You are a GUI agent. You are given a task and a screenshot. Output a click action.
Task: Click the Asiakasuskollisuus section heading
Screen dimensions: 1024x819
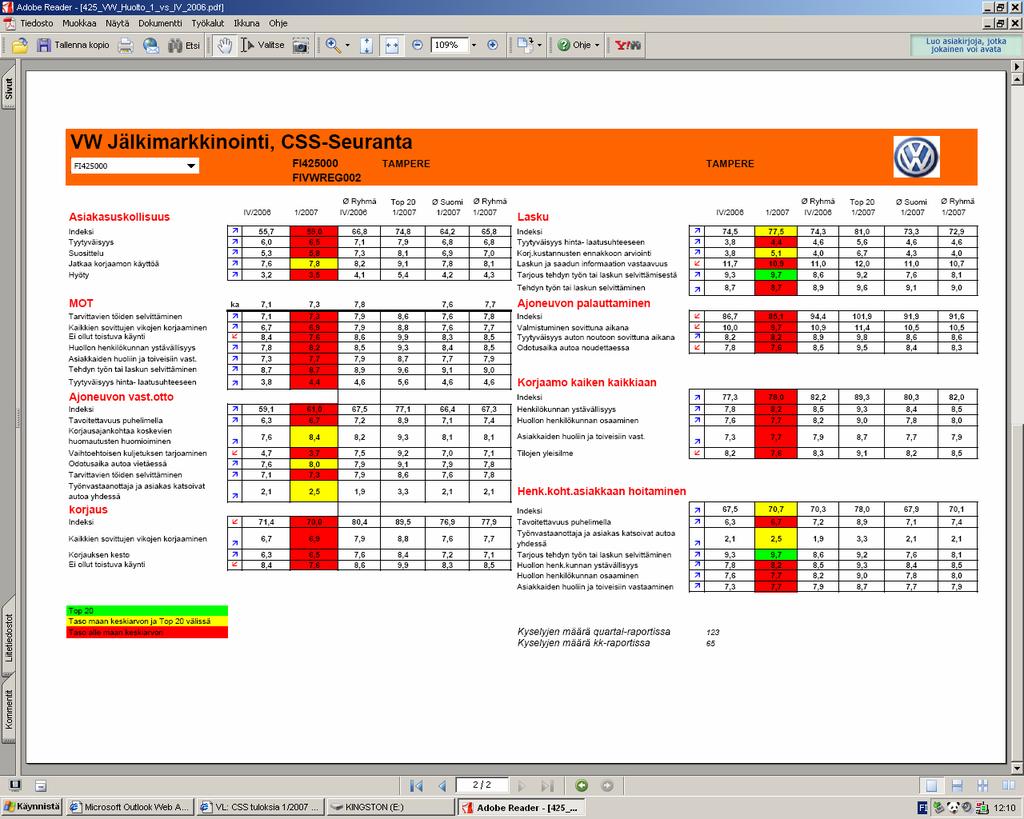tap(119, 217)
